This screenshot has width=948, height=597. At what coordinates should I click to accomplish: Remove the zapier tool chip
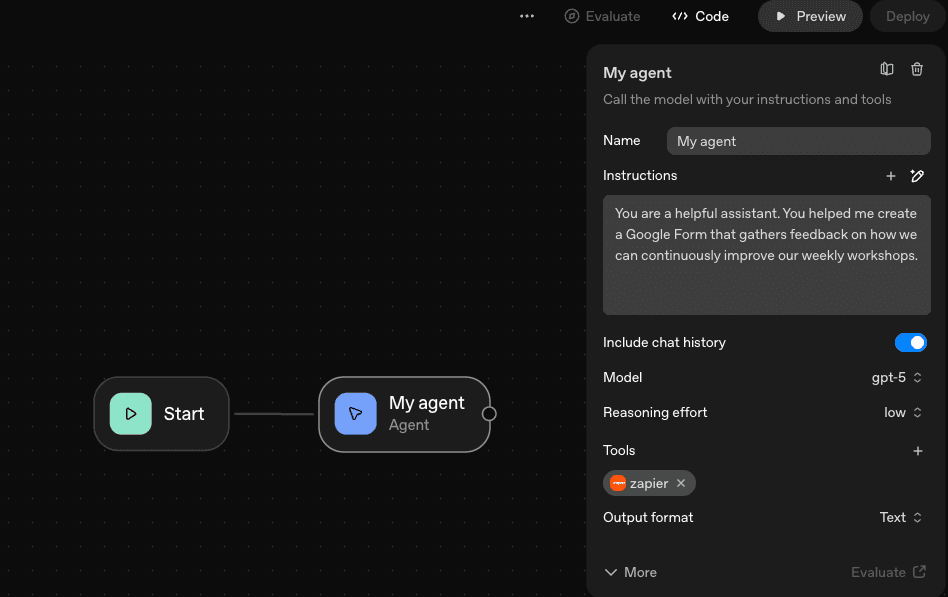pos(681,483)
